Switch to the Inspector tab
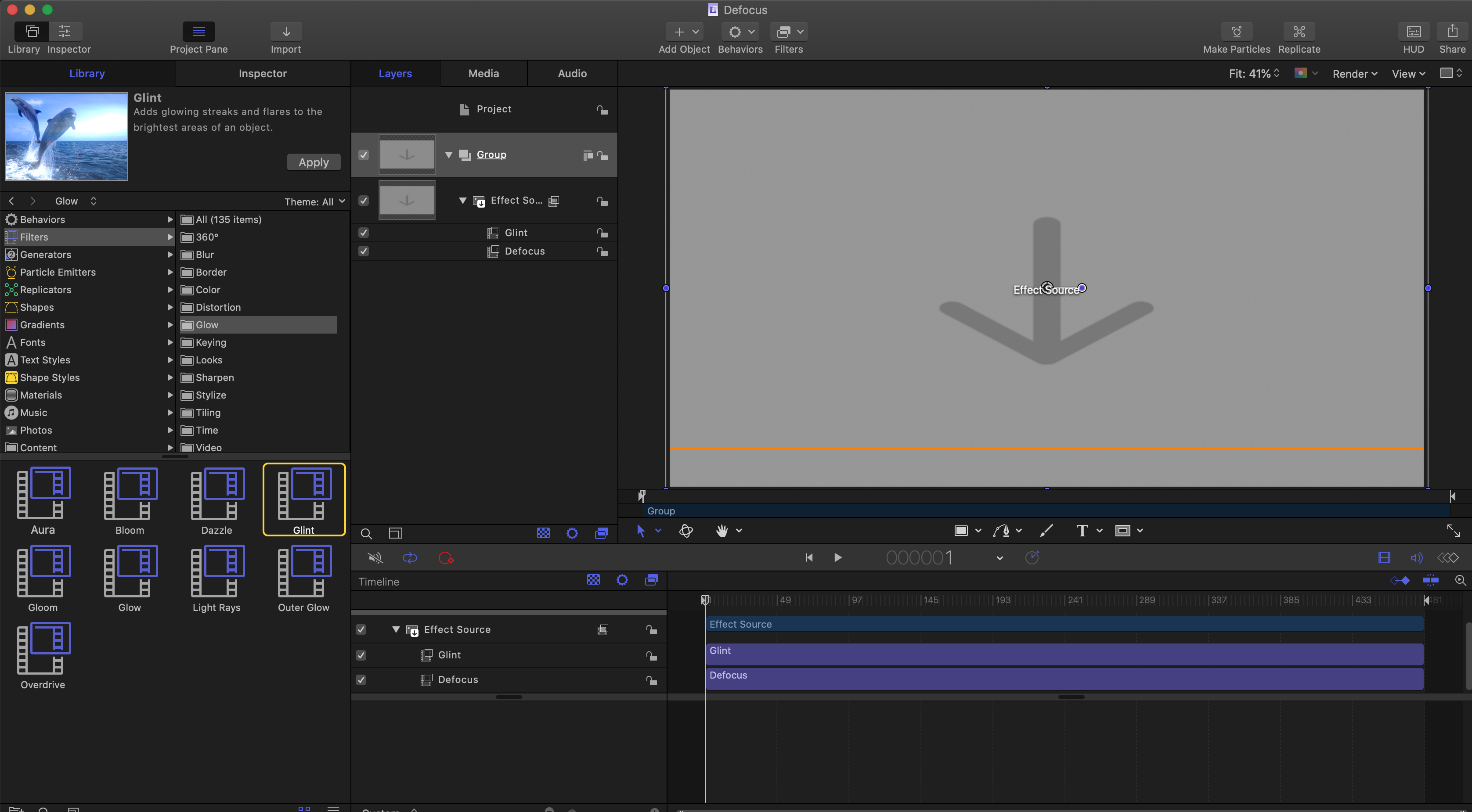The image size is (1472, 812). [x=262, y=74]
